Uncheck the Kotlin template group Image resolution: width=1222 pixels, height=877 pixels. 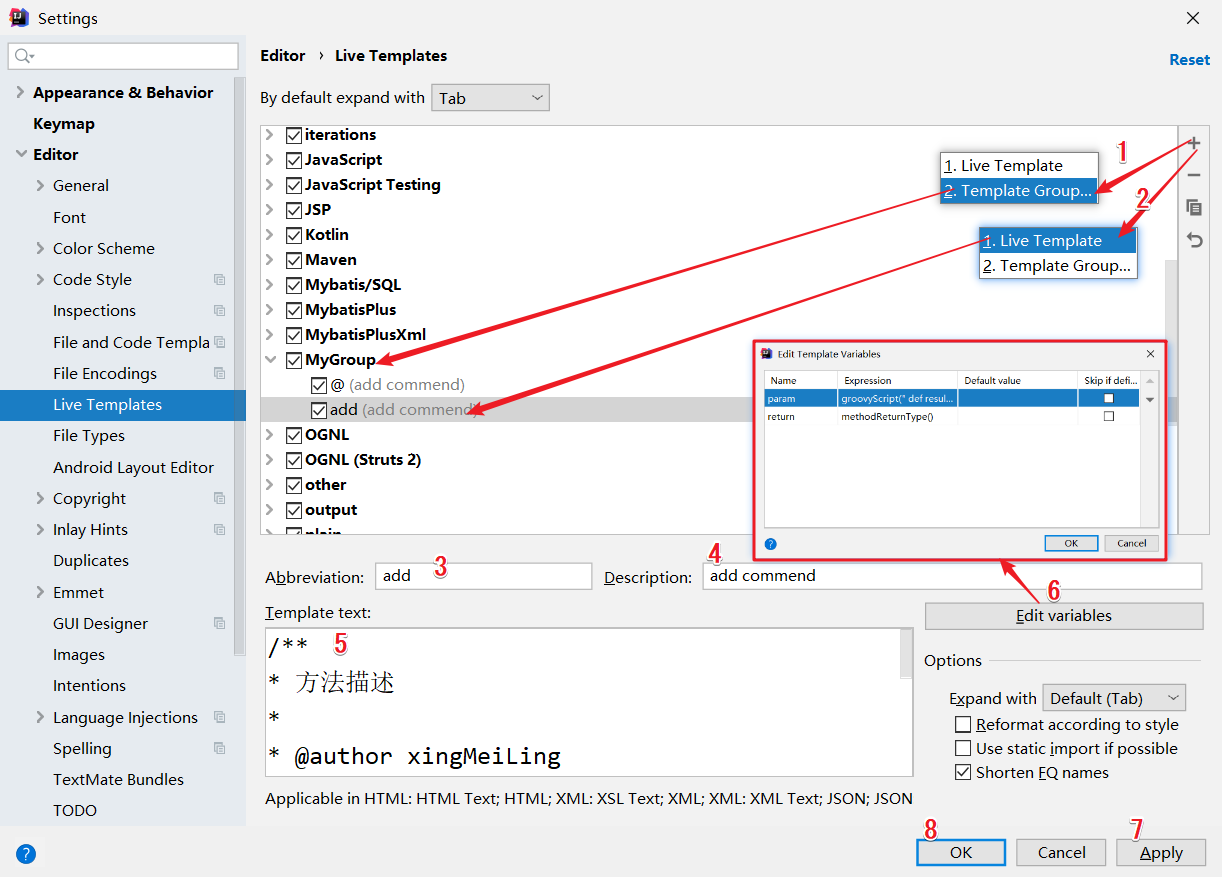pos(294,235)
